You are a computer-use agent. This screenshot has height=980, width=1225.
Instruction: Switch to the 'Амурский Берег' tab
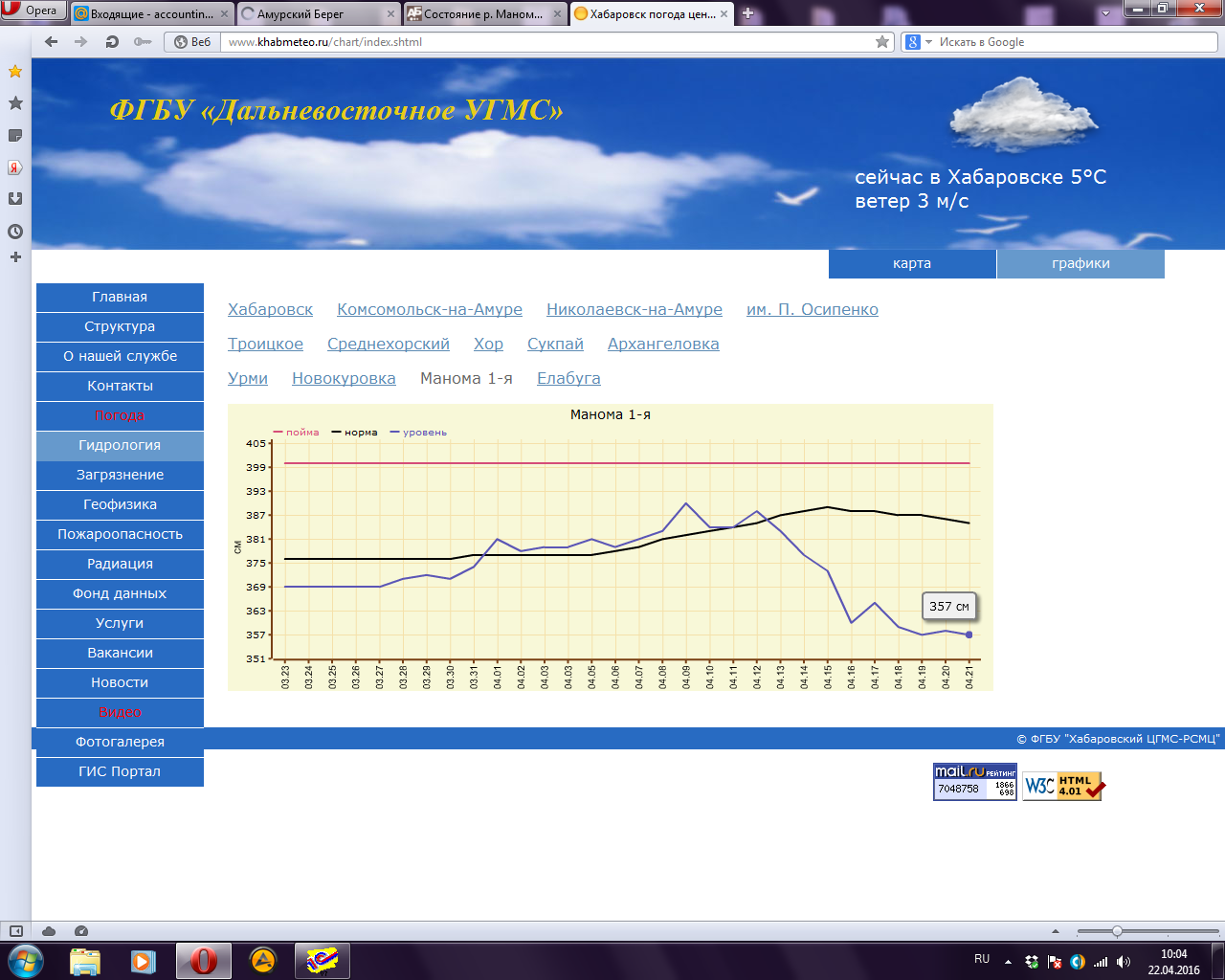point(316,14)
